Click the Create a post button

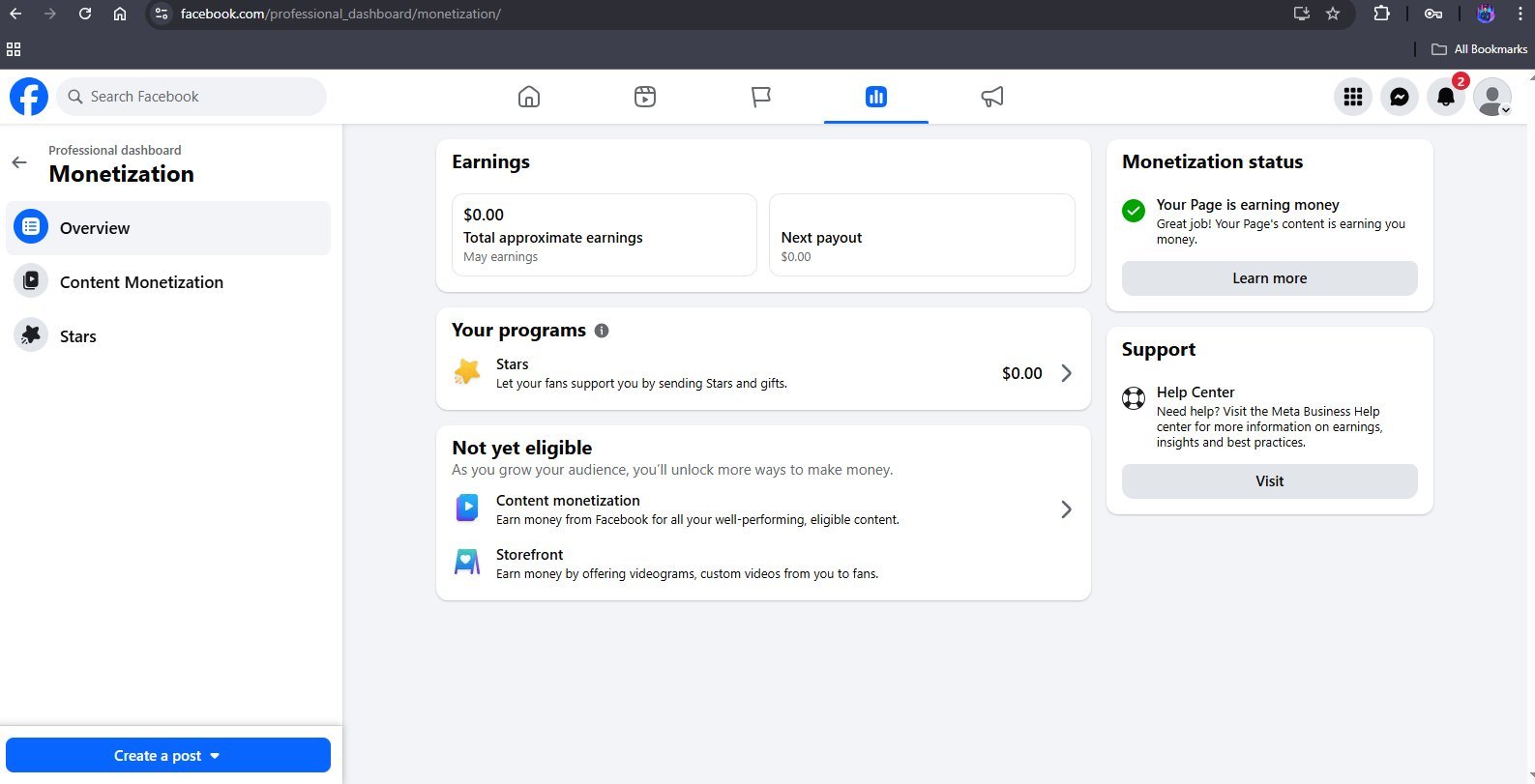click(x=168, y=755)
